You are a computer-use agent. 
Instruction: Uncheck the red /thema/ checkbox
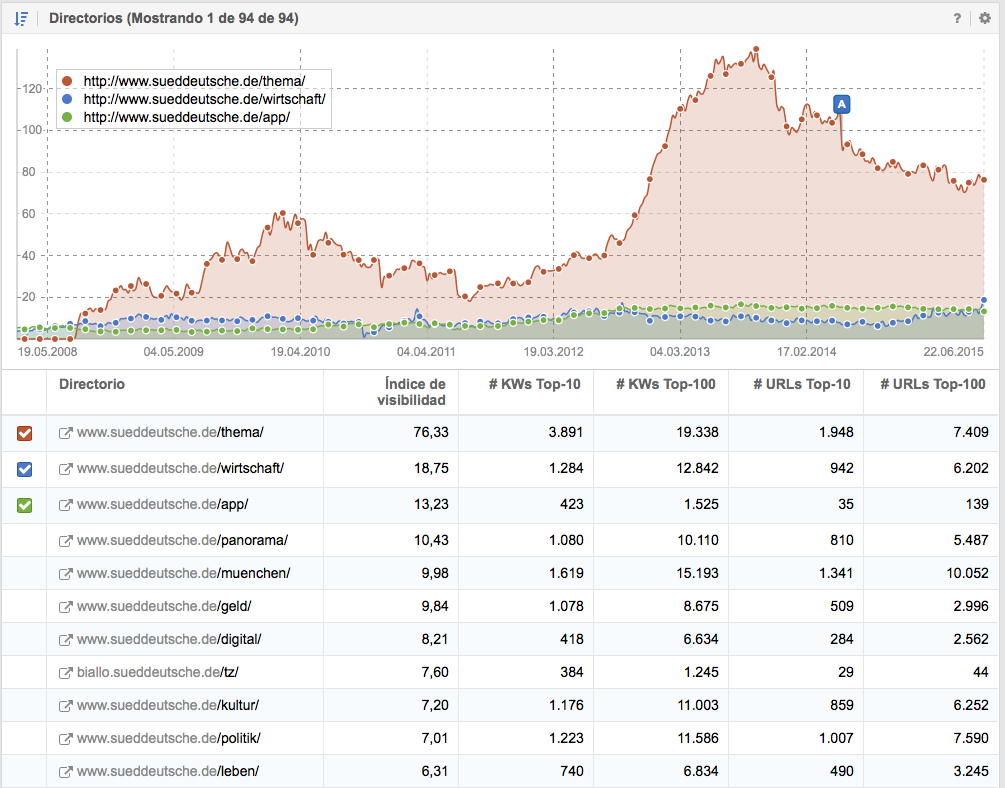[x=25, y=433]
